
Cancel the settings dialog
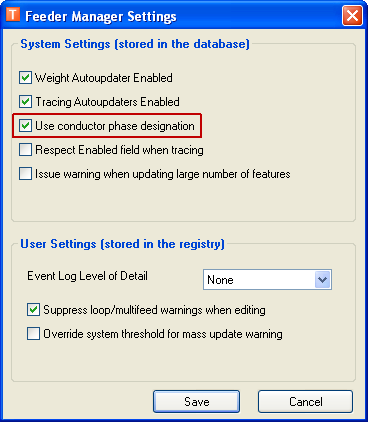(x=305, y=402)
